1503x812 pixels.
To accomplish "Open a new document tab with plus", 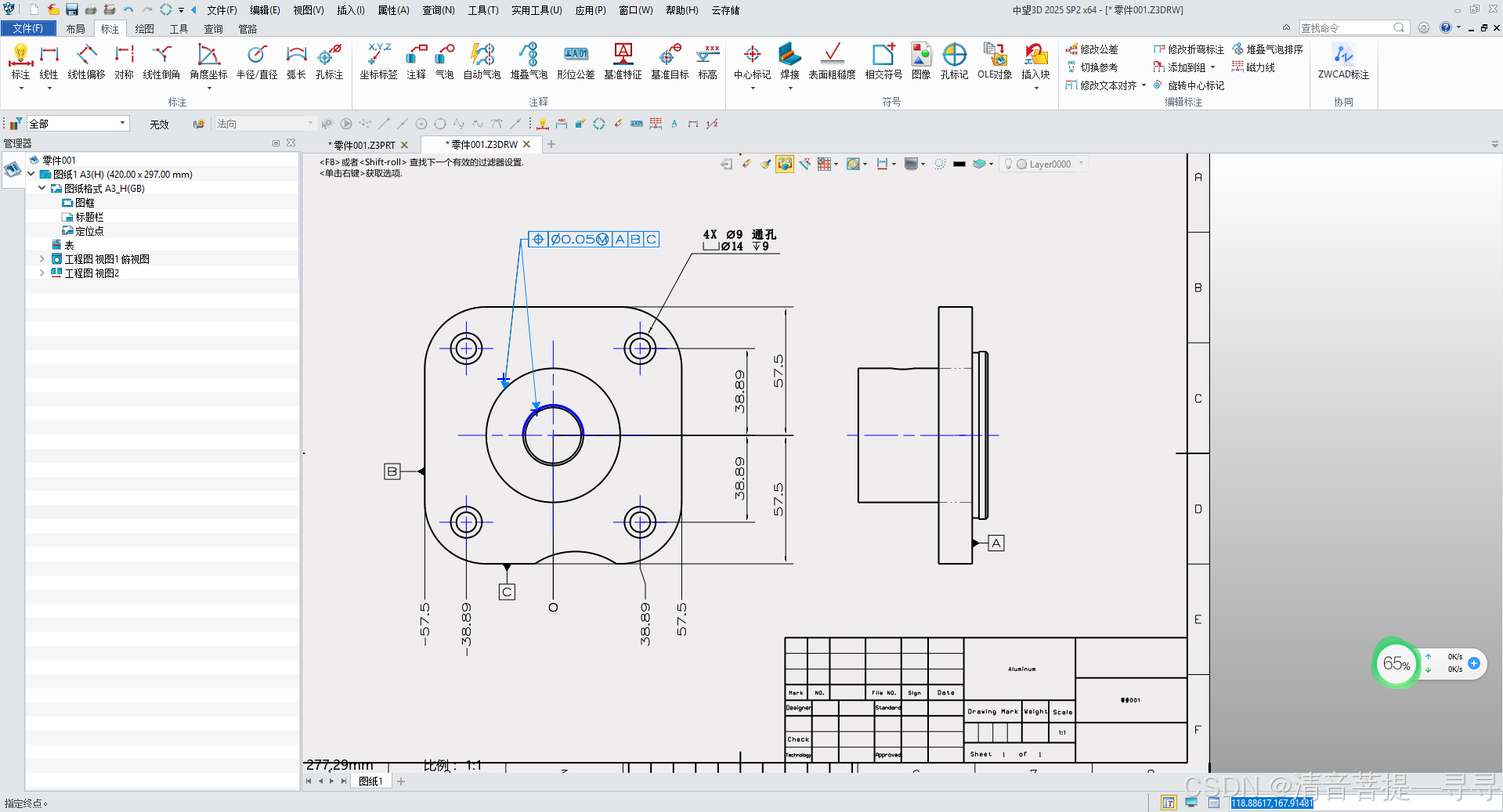I will pos(551,144).
